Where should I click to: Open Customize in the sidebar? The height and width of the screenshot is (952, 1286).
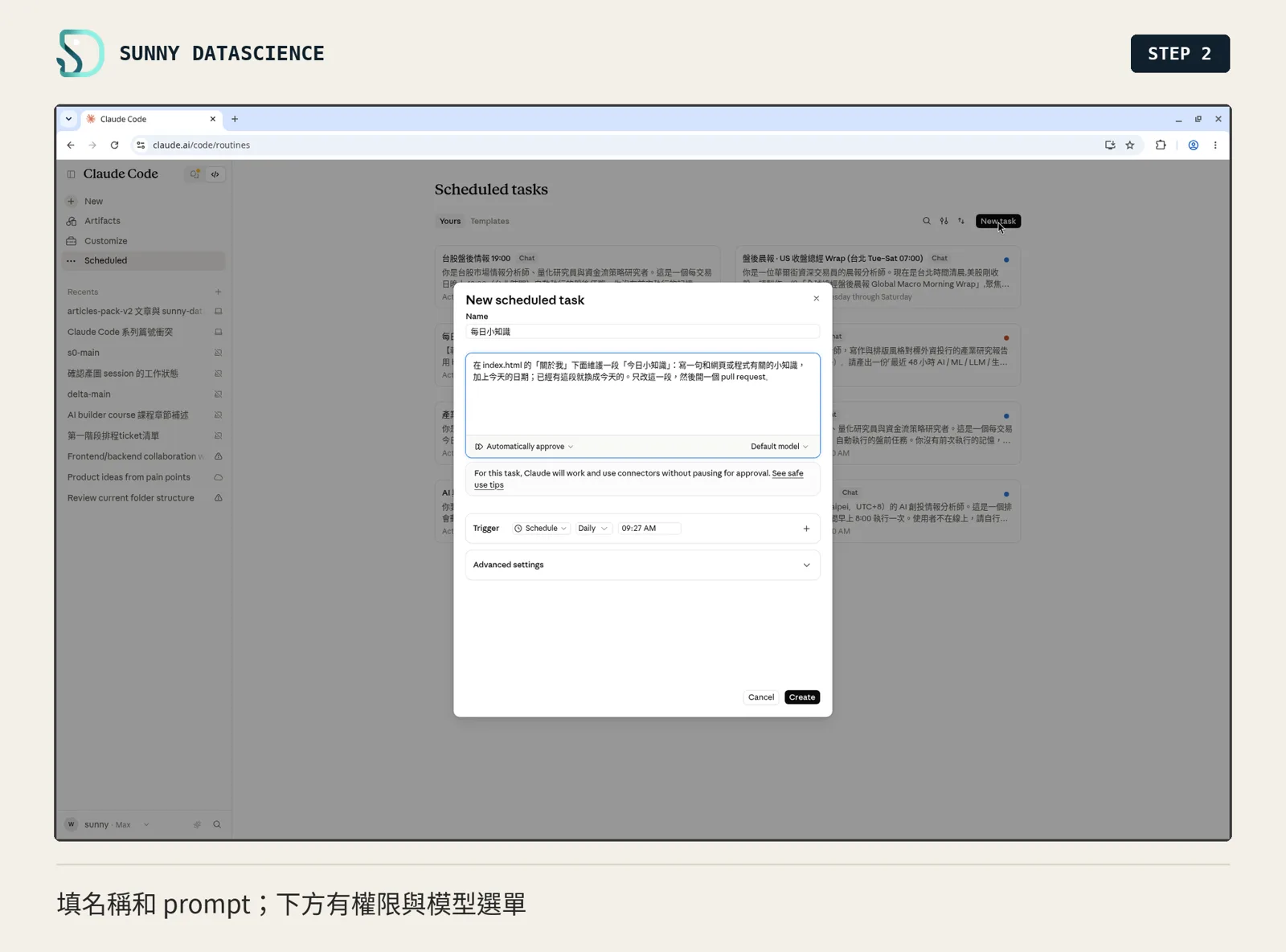pyautogui.click(x=144, y=241)
